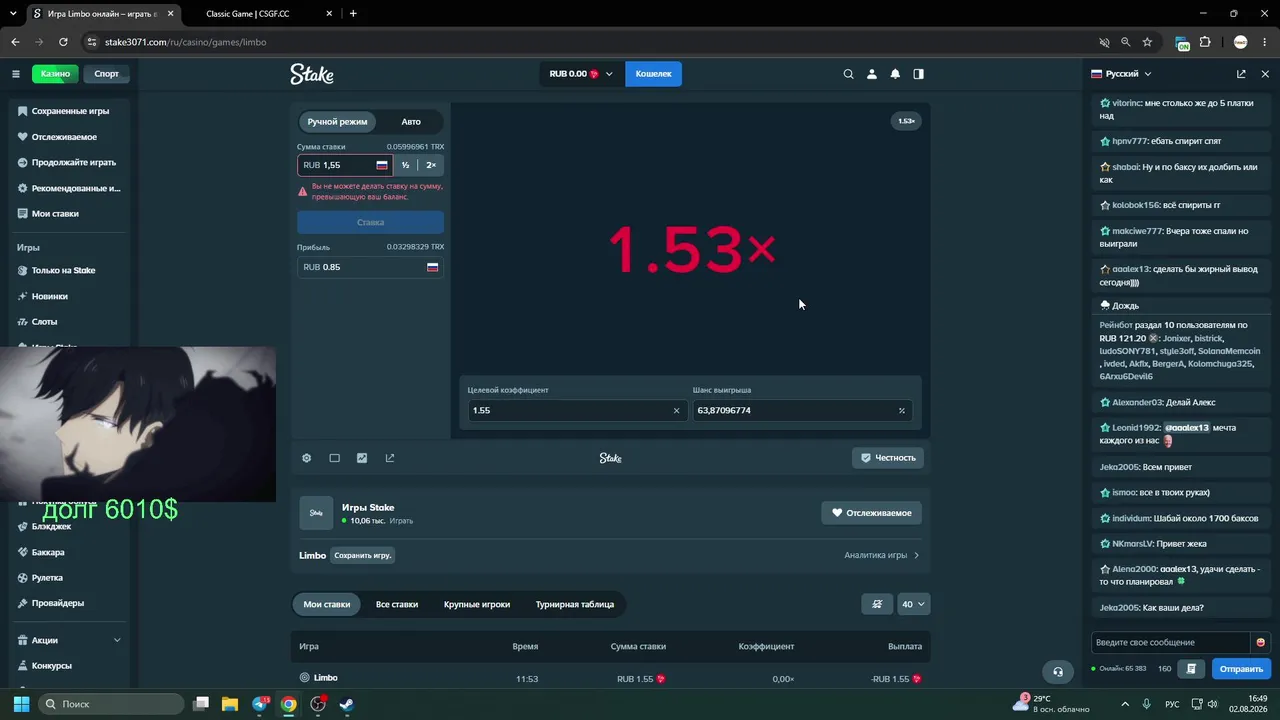Open chat language dropdown Русский
The image size is (1280, 720).
coord(1121,74)
